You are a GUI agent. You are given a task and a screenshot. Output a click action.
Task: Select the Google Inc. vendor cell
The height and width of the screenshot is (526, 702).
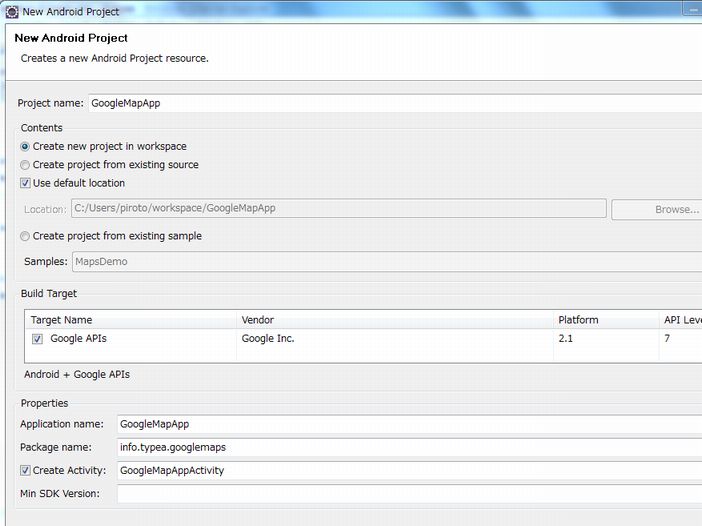coord(268,339)
